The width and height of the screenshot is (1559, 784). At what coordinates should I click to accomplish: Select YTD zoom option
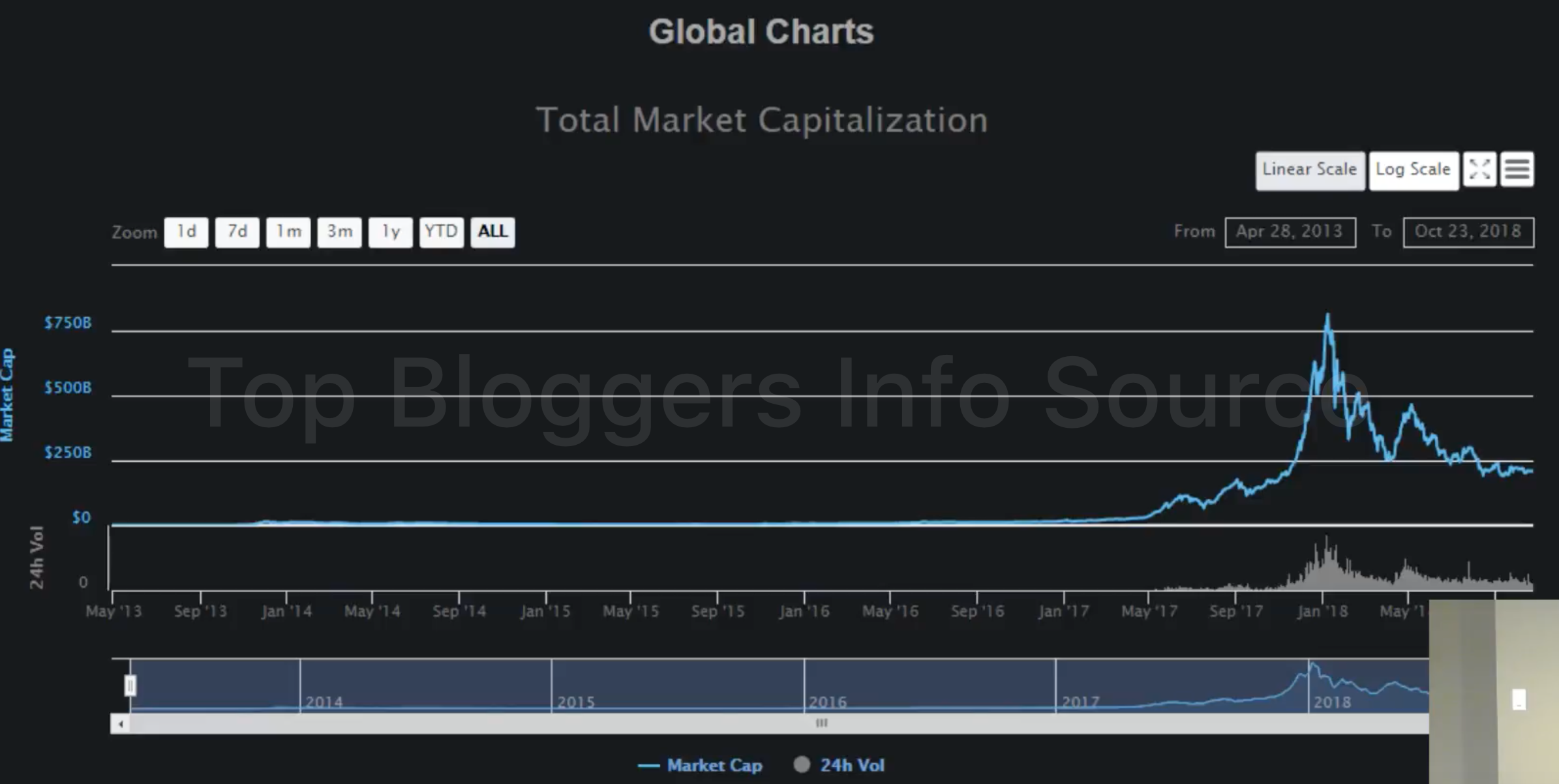click(441, 232)
